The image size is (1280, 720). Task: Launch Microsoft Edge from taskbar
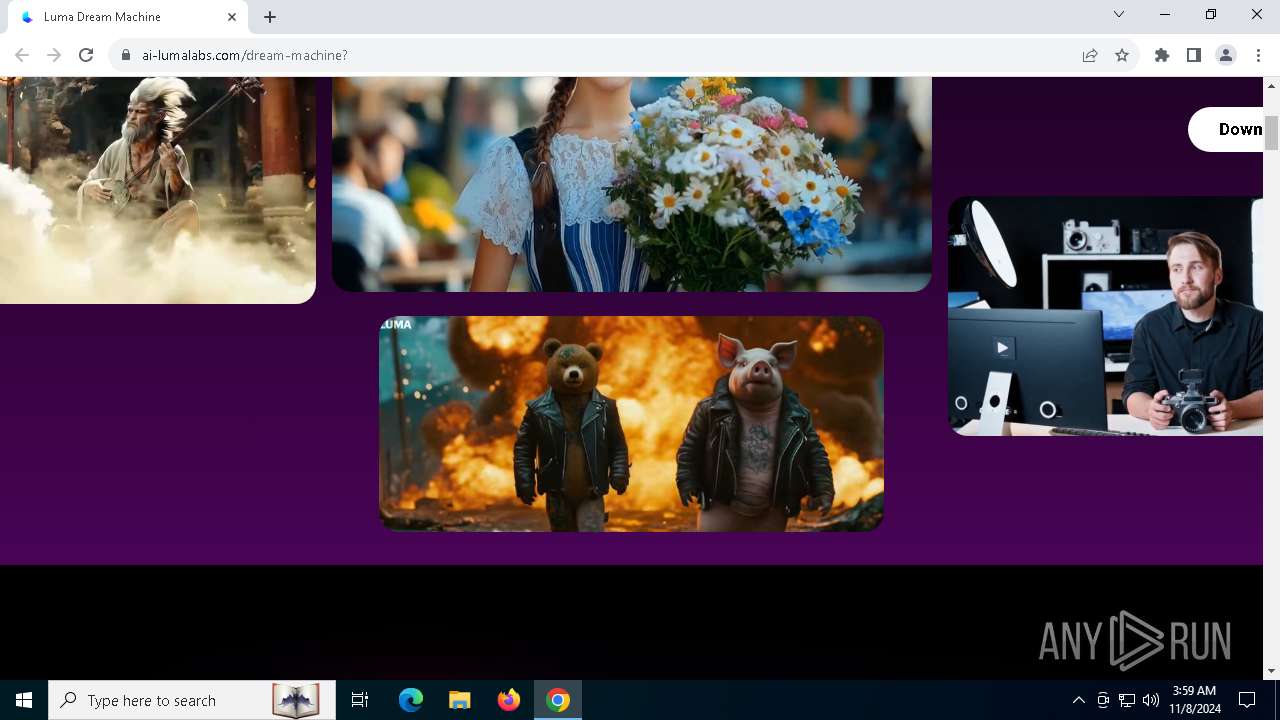[411, 700]
